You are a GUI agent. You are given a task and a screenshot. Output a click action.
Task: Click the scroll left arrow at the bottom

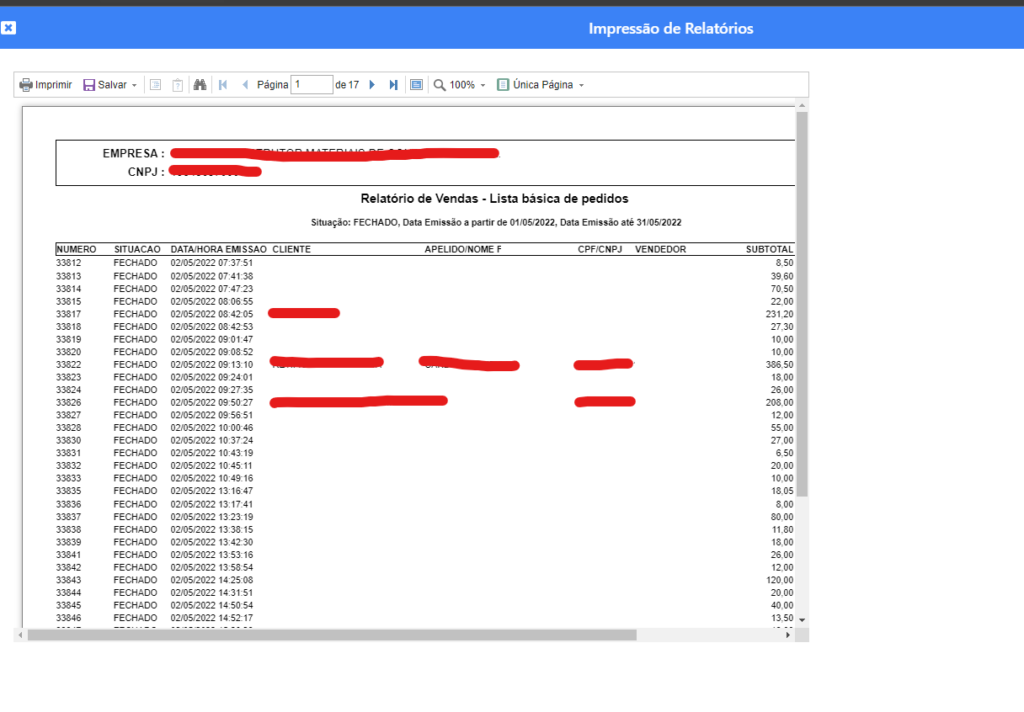click(19, 635)
